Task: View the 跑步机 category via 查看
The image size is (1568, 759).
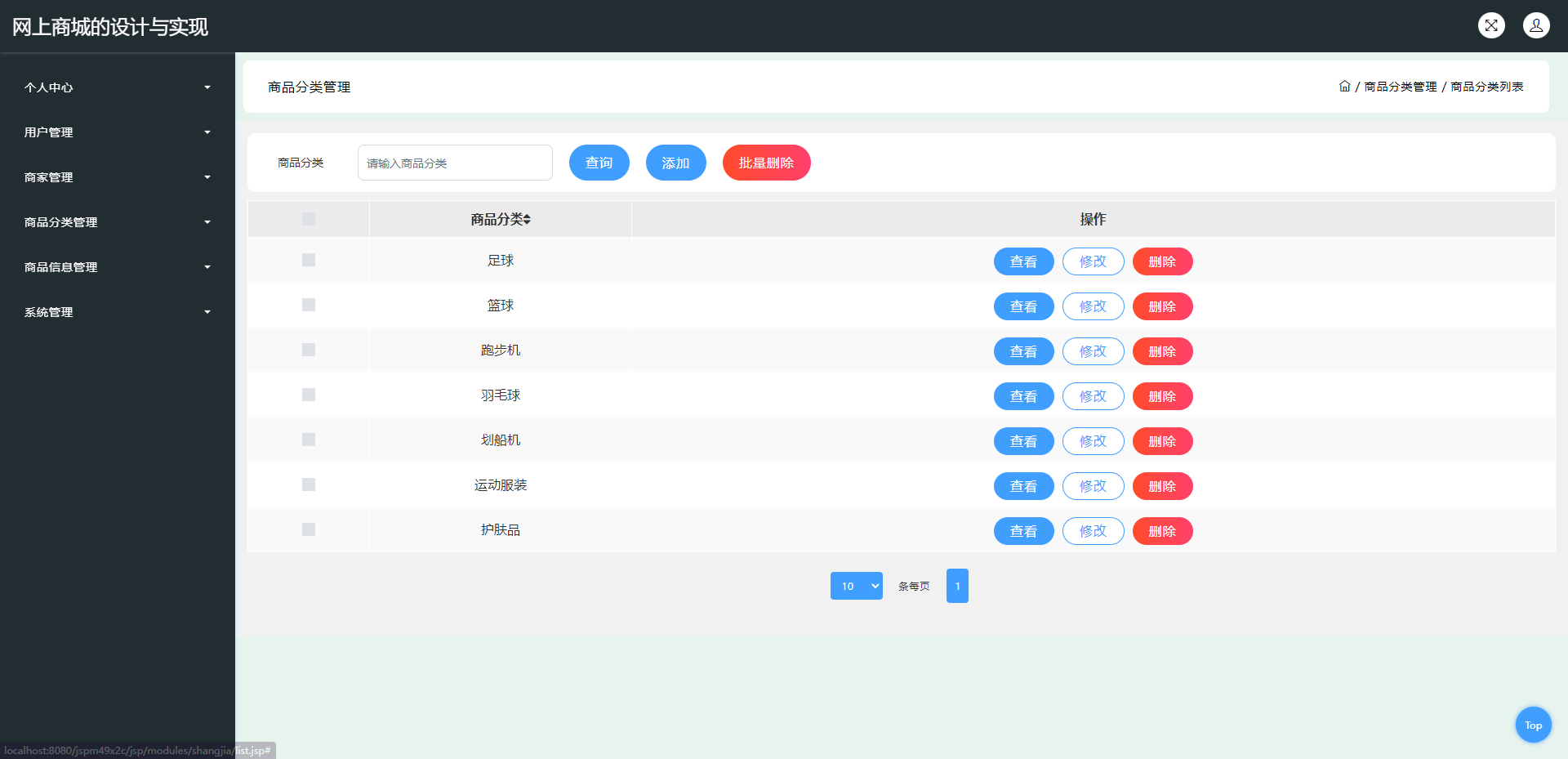Action: (1024, 351)
